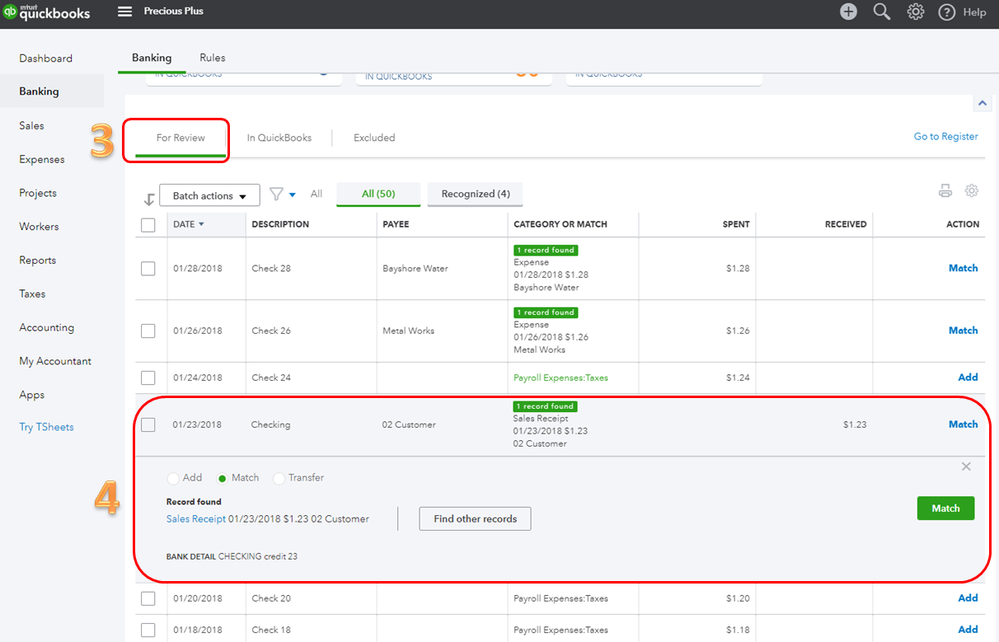Open the hamburger navigation menu icon
The height and width of the screenshot is (642, 999).
pyautogui.click(x=125, y=11)
